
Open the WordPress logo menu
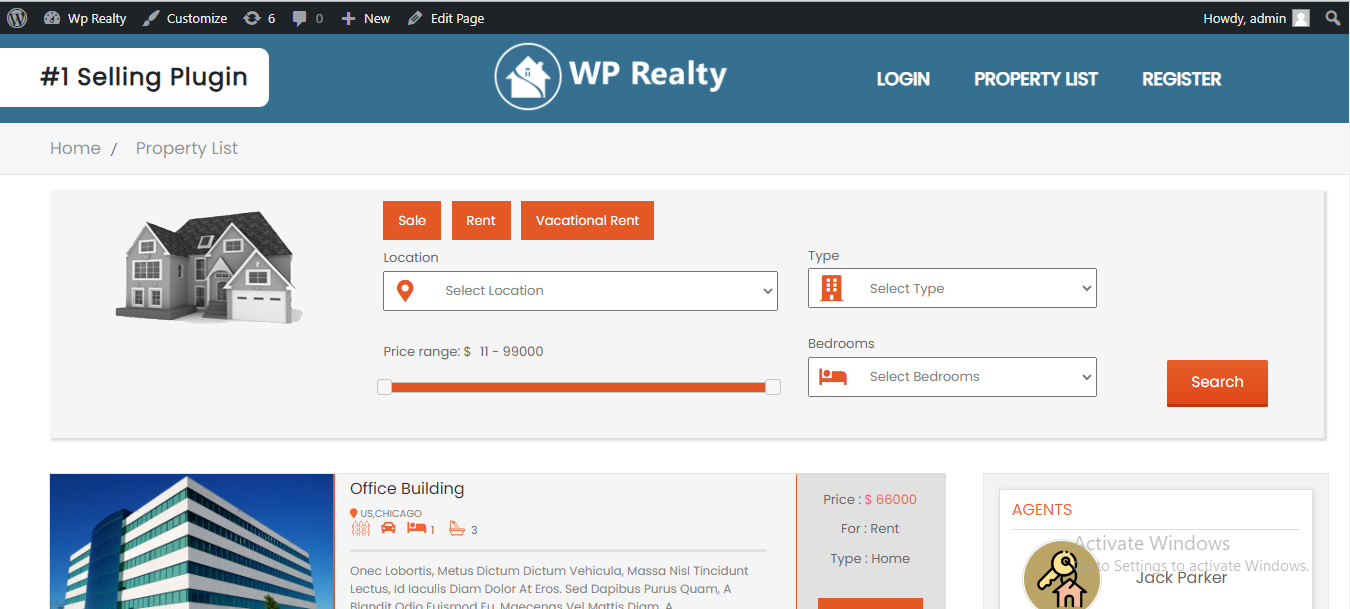pyautogui.click(x=16, y=18)
